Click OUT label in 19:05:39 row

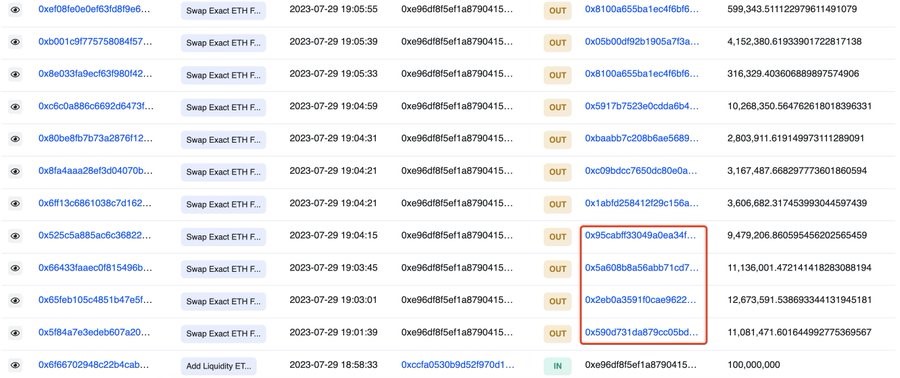(x=557, y=43)
